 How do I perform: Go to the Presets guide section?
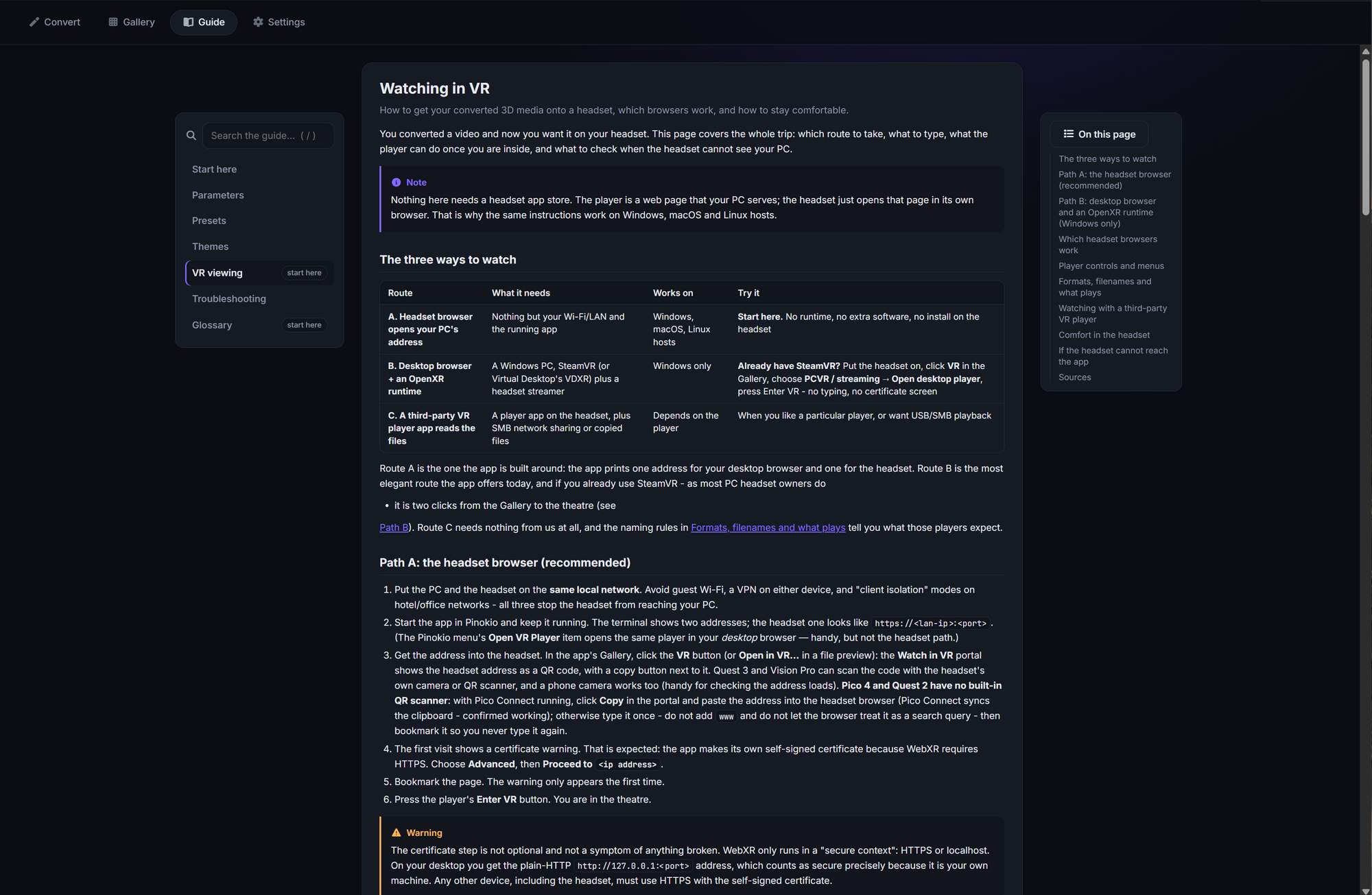tap(259, 221)
